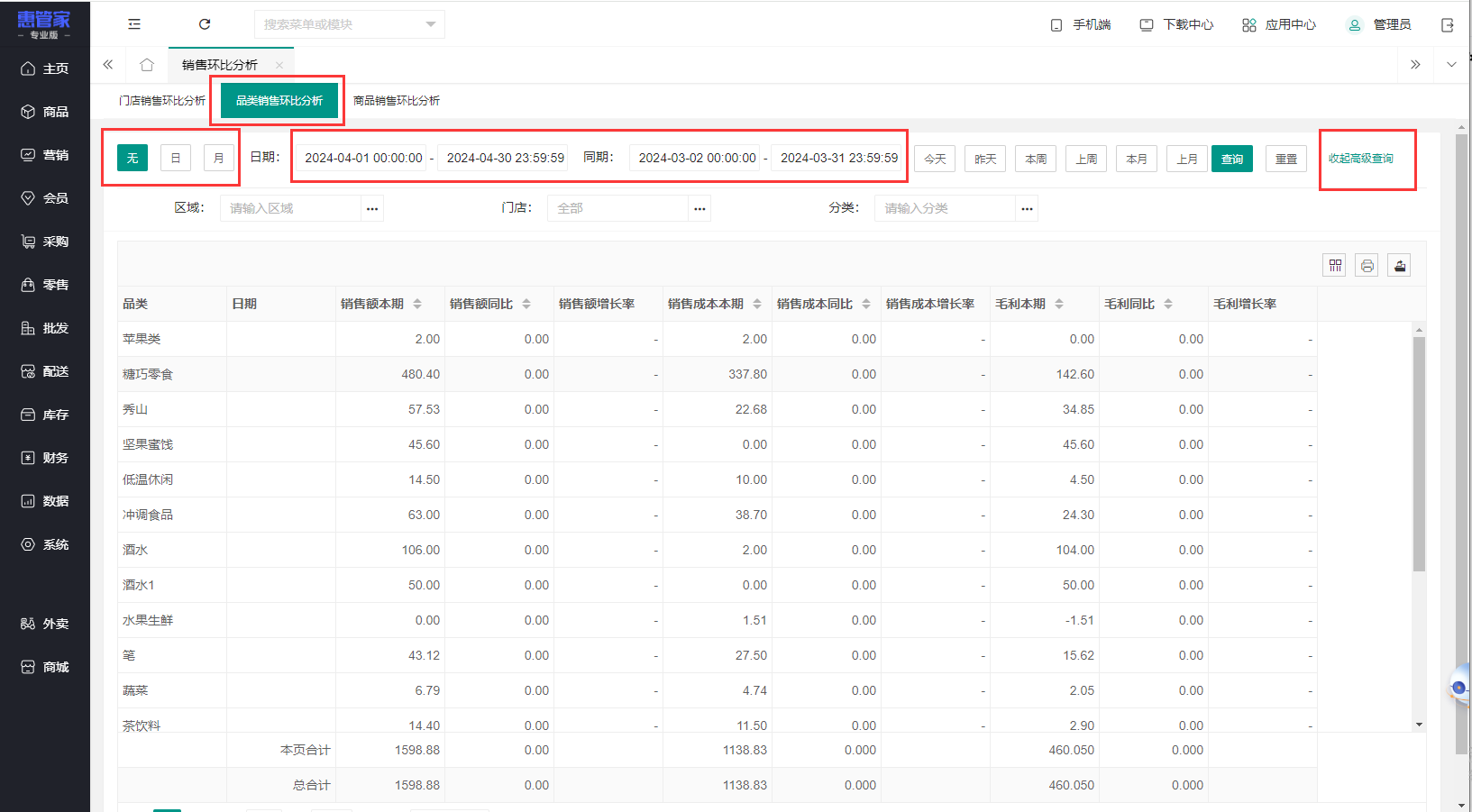Collapse the sidebar menu hamburger icon
The height and width of the screenshot is (812, 1472).
tap(134, 24)
